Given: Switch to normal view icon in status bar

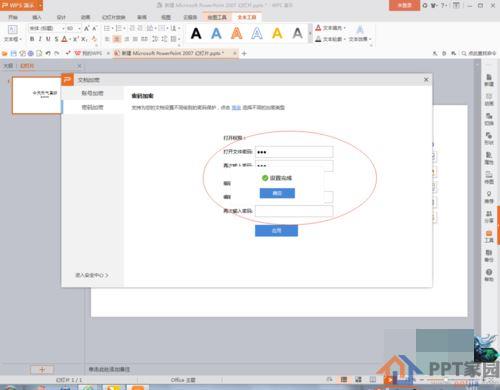Looking at the screenshot, I should click(344, 380).
